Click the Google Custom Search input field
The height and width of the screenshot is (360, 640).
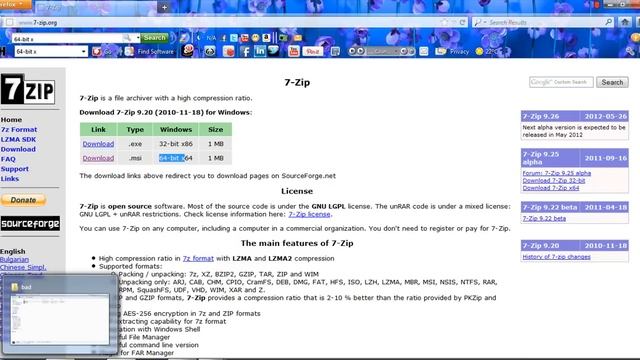[561, 82]
